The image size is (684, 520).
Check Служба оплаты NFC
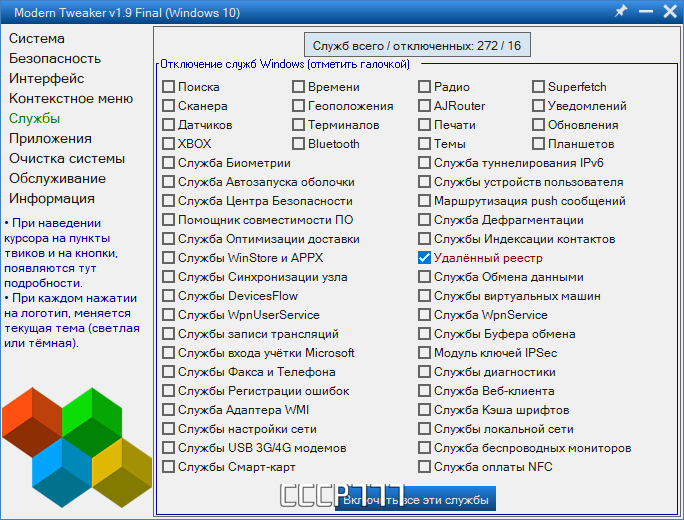point(424,467)
